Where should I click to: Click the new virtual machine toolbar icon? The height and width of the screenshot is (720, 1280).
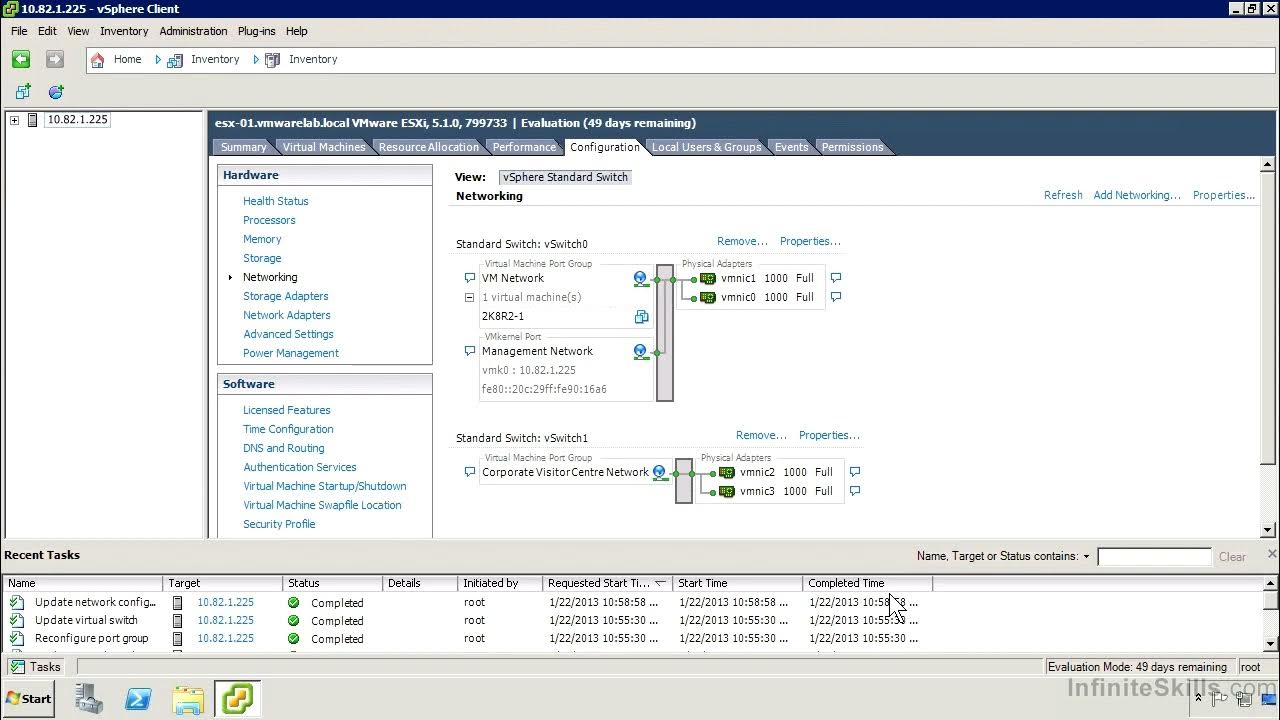pos(23,91)
